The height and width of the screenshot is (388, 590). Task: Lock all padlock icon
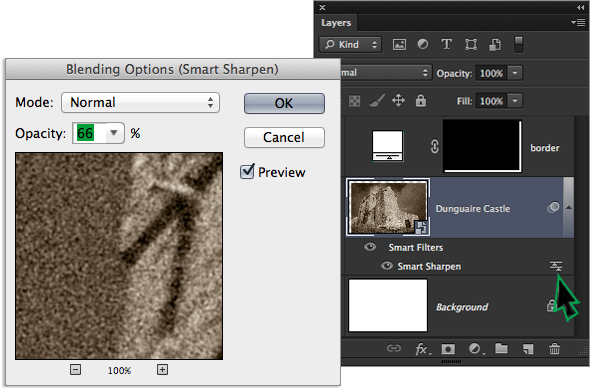click(421, 100)
